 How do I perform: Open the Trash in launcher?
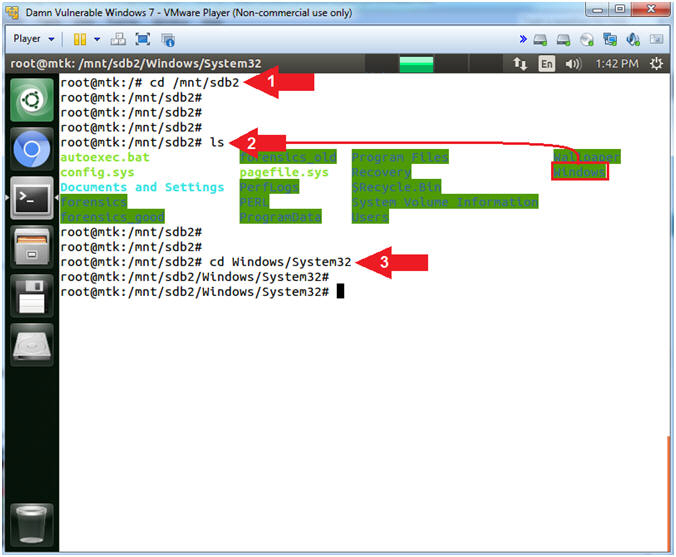(x=32, y=525)
